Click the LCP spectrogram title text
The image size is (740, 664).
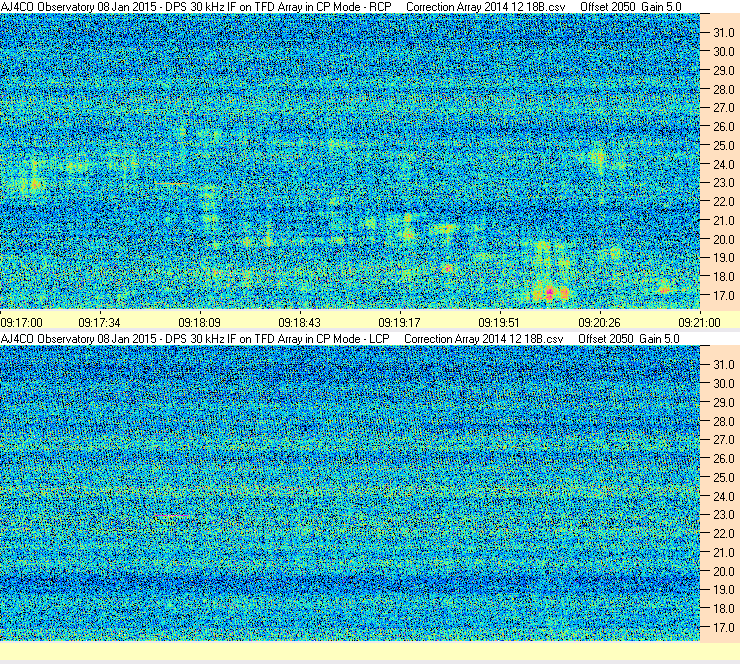click(195, 339)
